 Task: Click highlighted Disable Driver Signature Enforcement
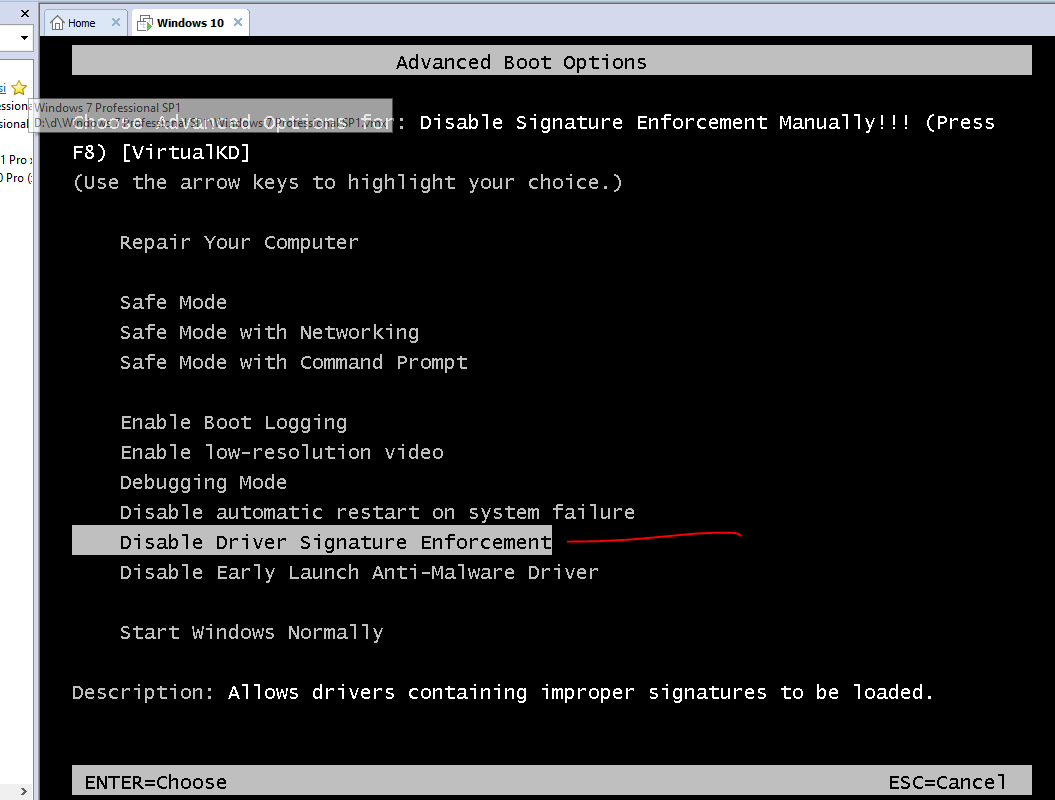coord(335,542)
